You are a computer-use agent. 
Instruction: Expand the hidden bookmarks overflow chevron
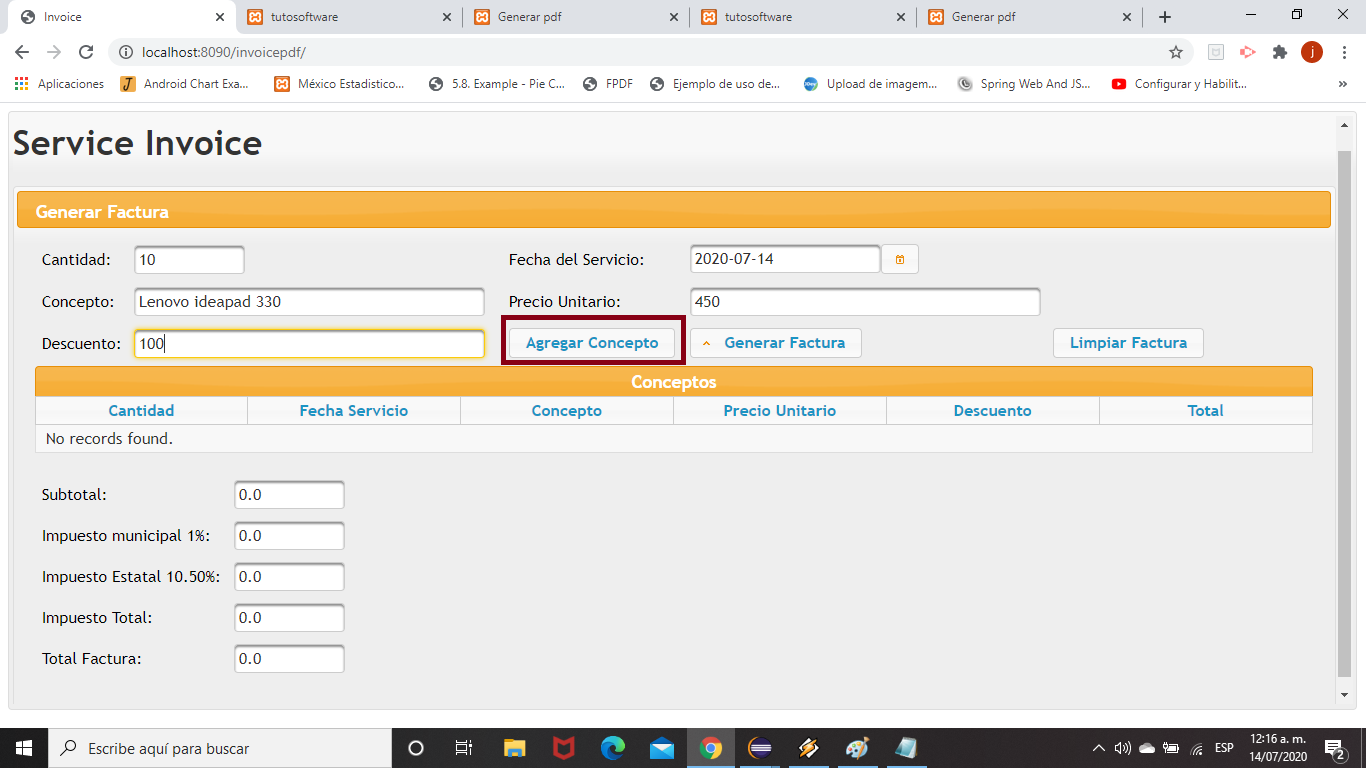coord(1342,84)
